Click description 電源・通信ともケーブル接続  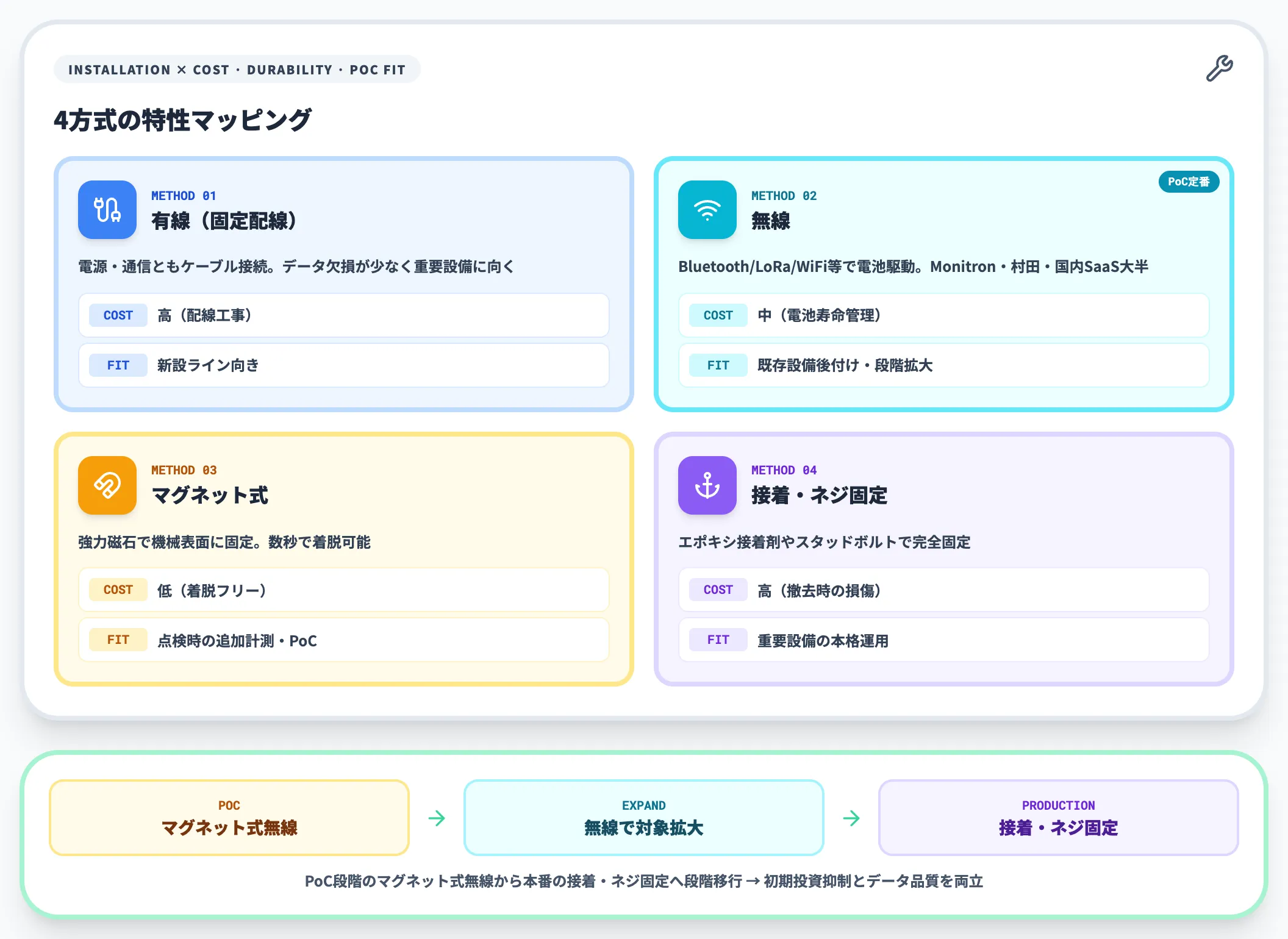(x=296, y=266)
